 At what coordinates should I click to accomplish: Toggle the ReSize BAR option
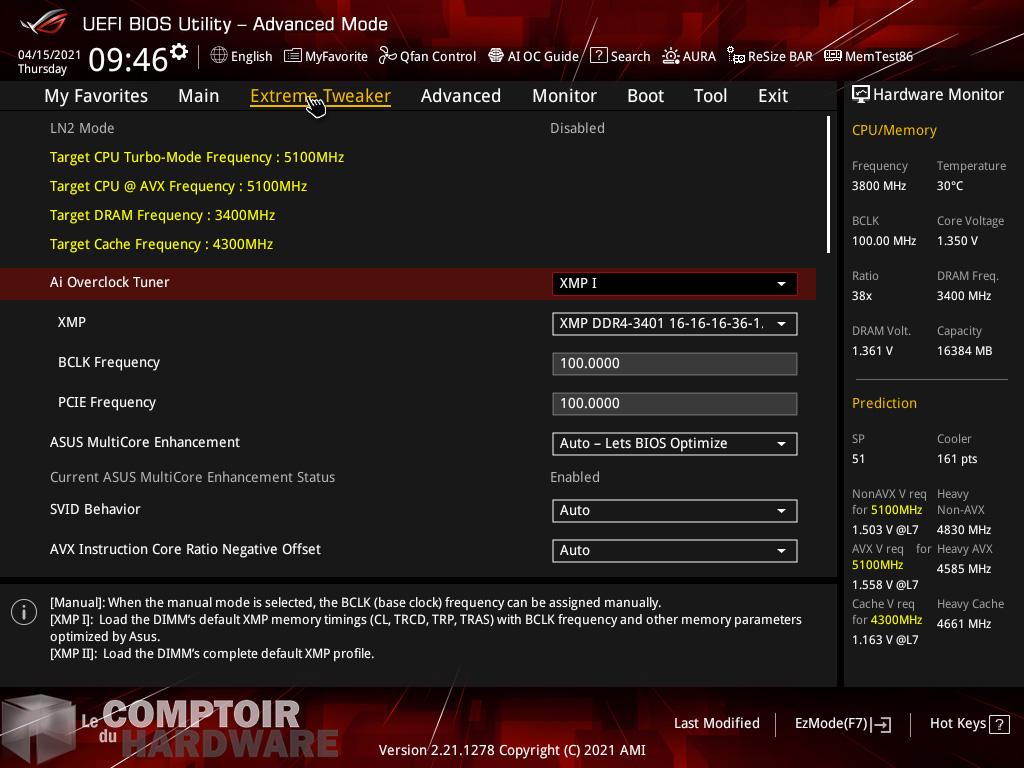point(769,56)
